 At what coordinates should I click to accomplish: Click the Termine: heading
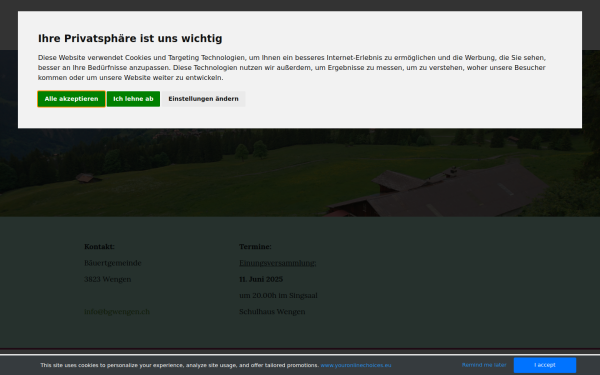[x=255, y=246]
